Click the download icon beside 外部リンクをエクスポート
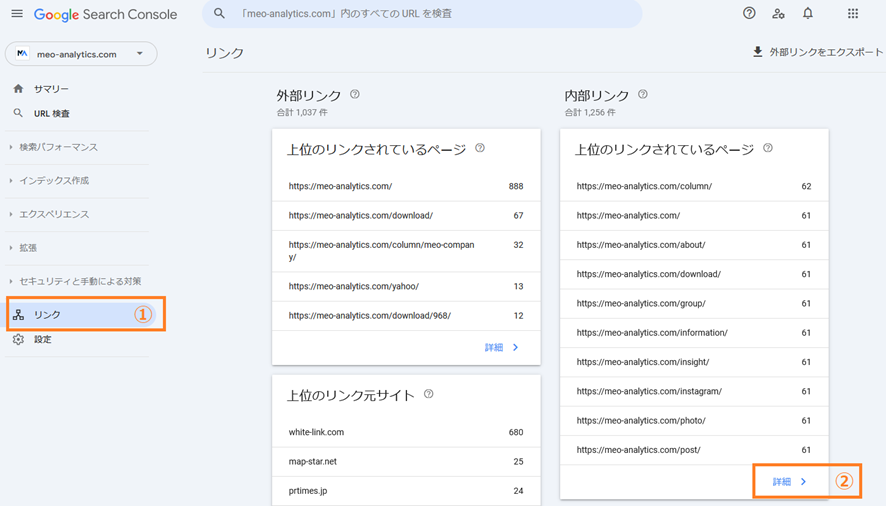 tap(758, 52)
